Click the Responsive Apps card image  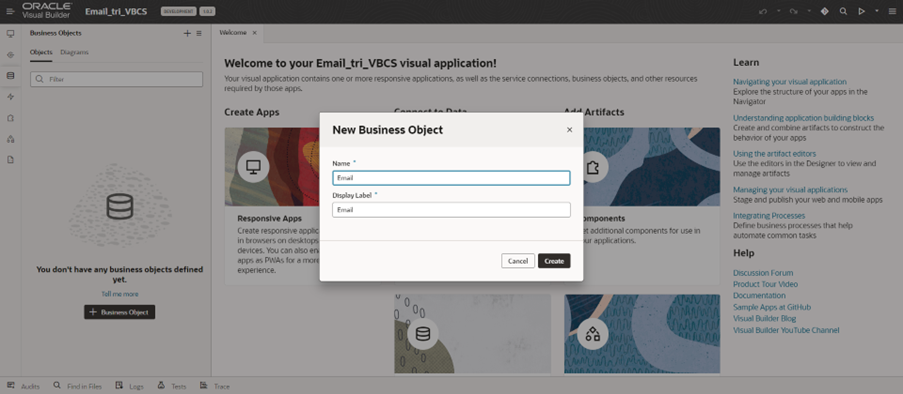272,167
